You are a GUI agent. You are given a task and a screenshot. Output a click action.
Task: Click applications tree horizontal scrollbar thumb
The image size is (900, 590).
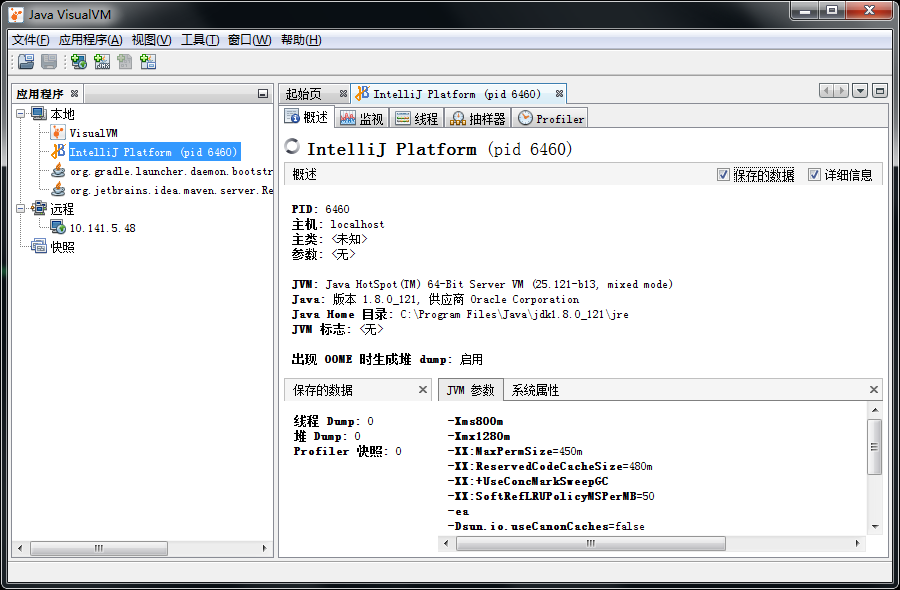pyautogui.click(x=99, y=548)
